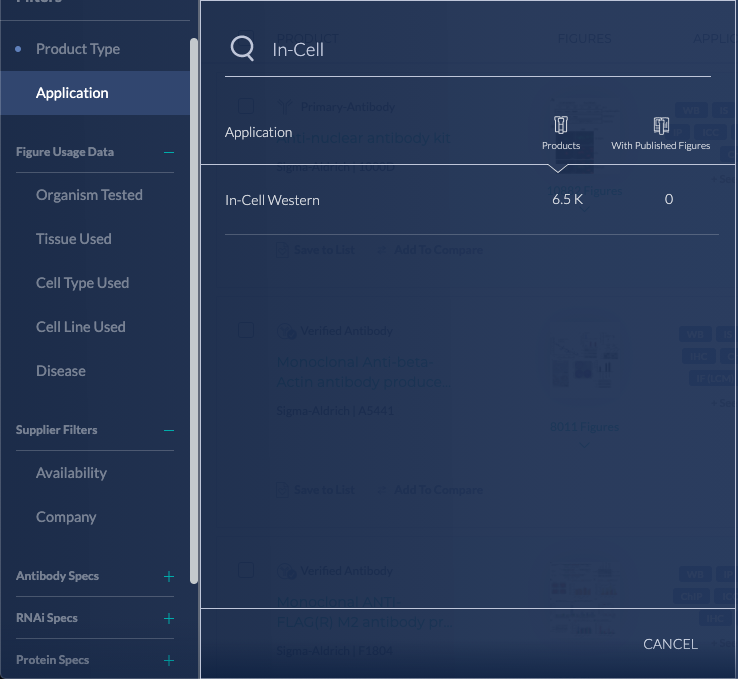This screenshot has width=738, height=679.
Task: Collapse the Figure Usage Data section
Action: [169, 152]
